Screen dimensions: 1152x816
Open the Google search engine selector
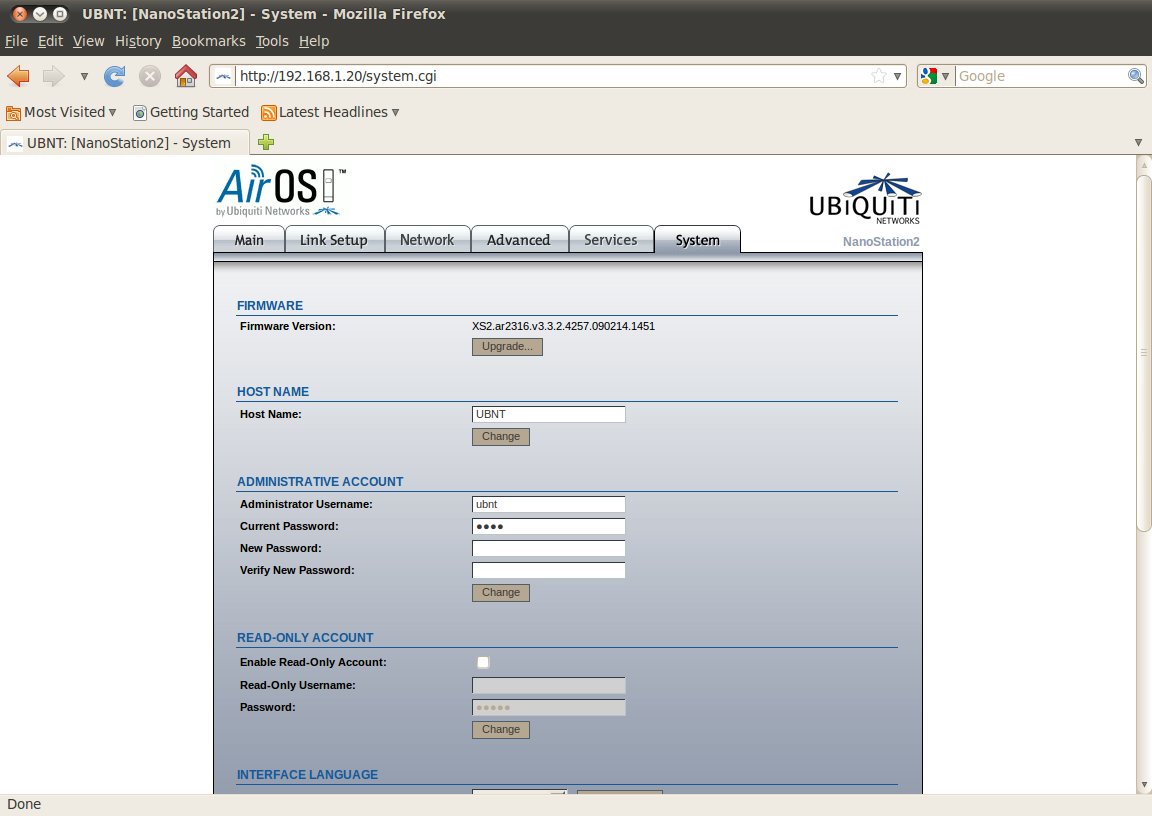pos(935,76)
